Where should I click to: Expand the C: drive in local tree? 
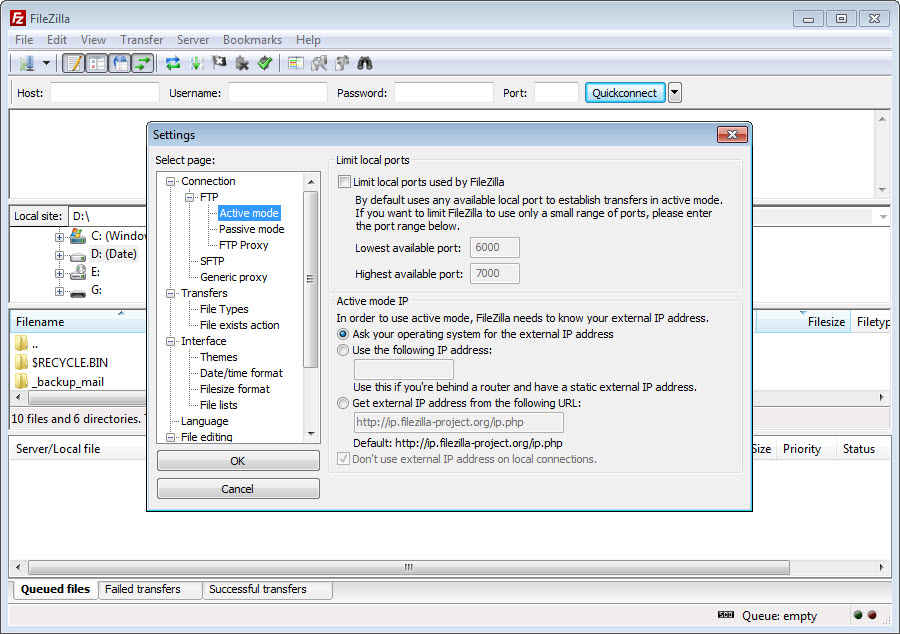59,236
